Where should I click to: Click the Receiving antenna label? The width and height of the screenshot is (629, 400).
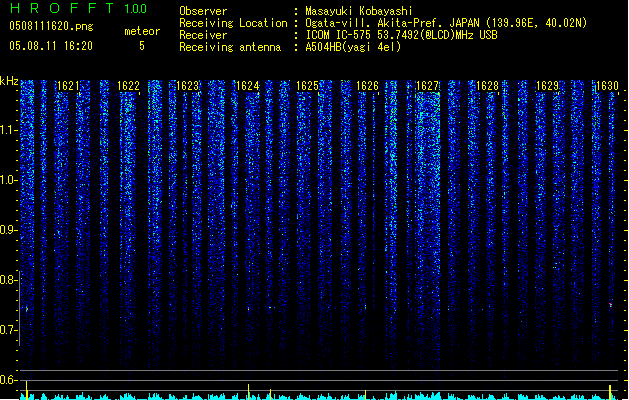point(230,47)
